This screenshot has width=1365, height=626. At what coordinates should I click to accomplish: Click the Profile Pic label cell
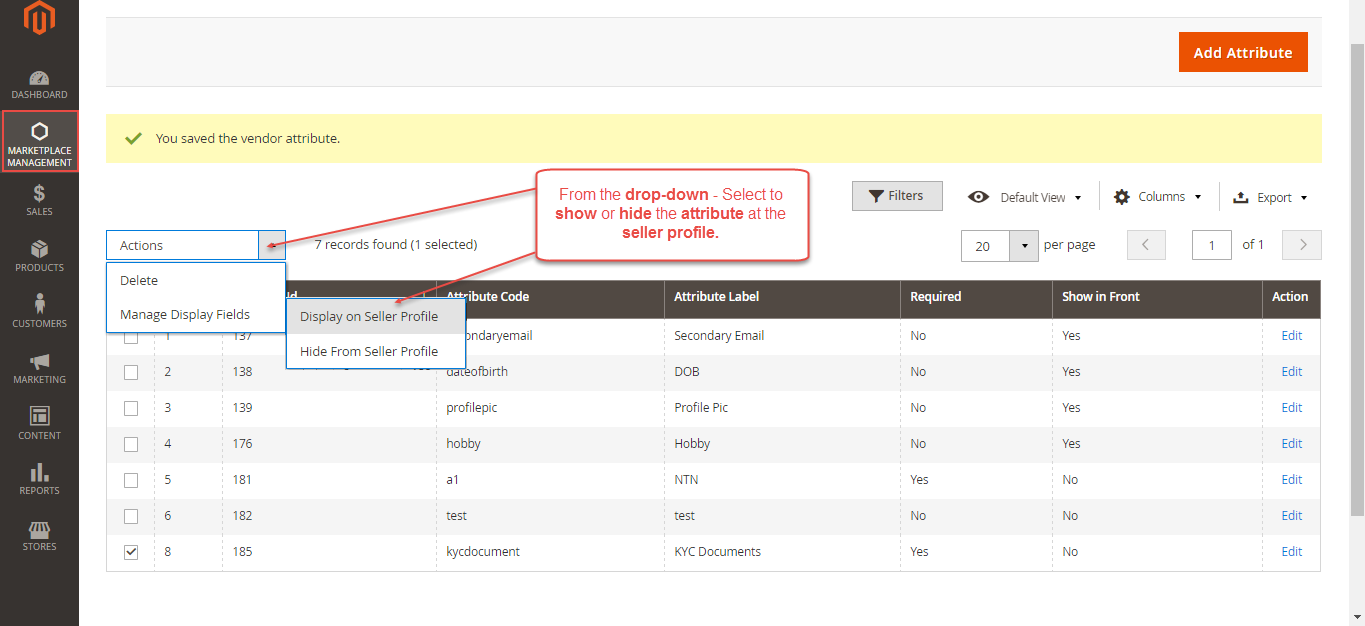[701, 408]
